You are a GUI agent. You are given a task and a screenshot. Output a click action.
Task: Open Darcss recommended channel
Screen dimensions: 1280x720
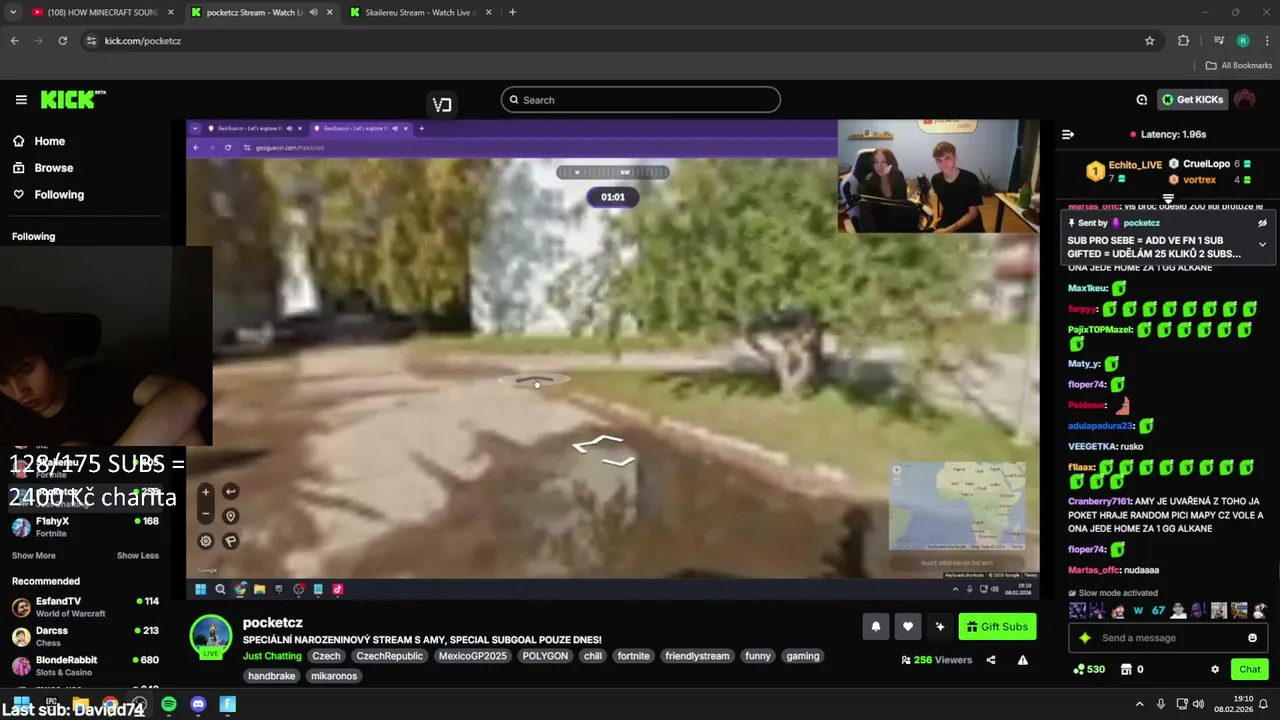[x=85, y=637]
